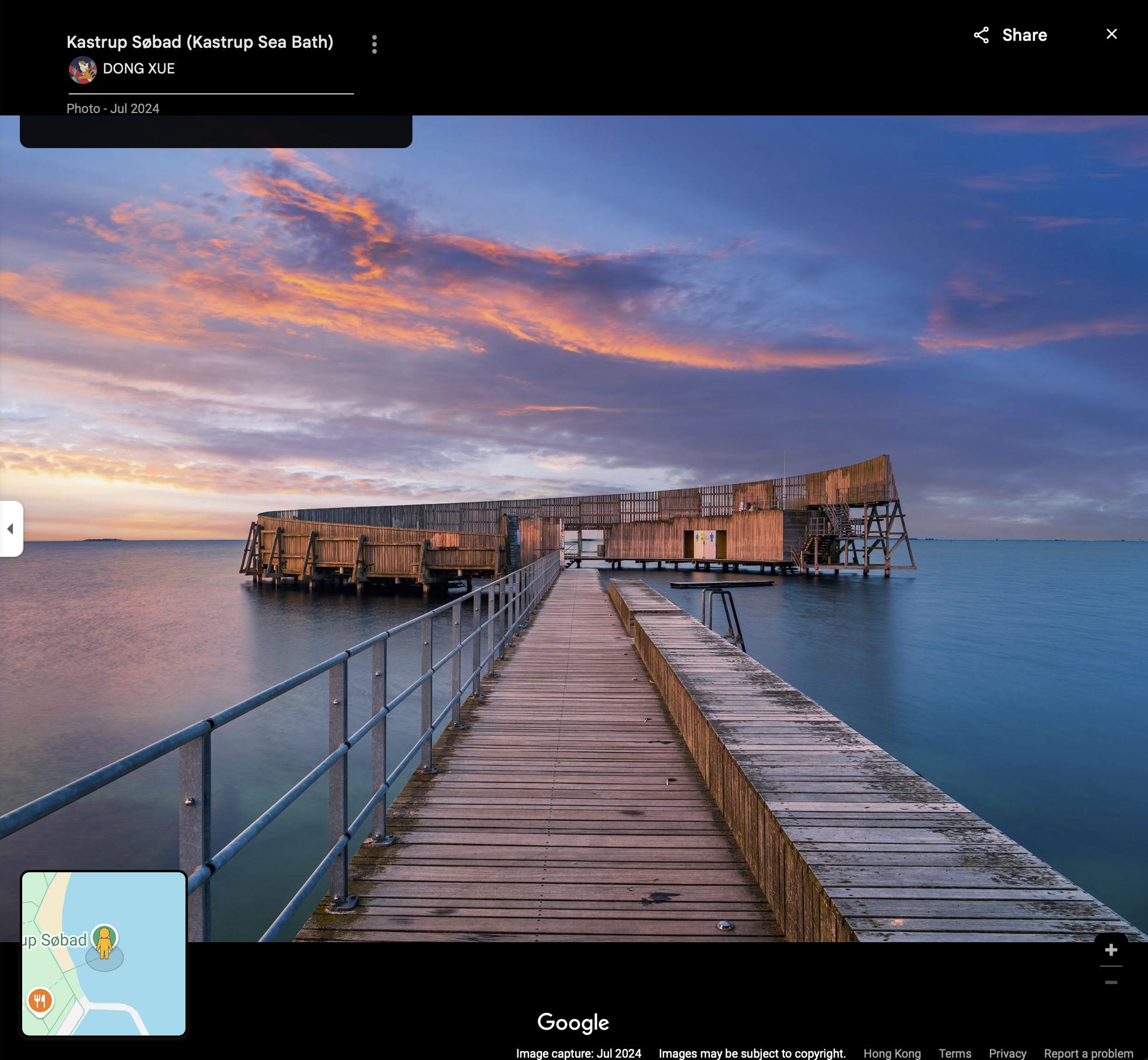Open the Terms link

click(955, 1053)
